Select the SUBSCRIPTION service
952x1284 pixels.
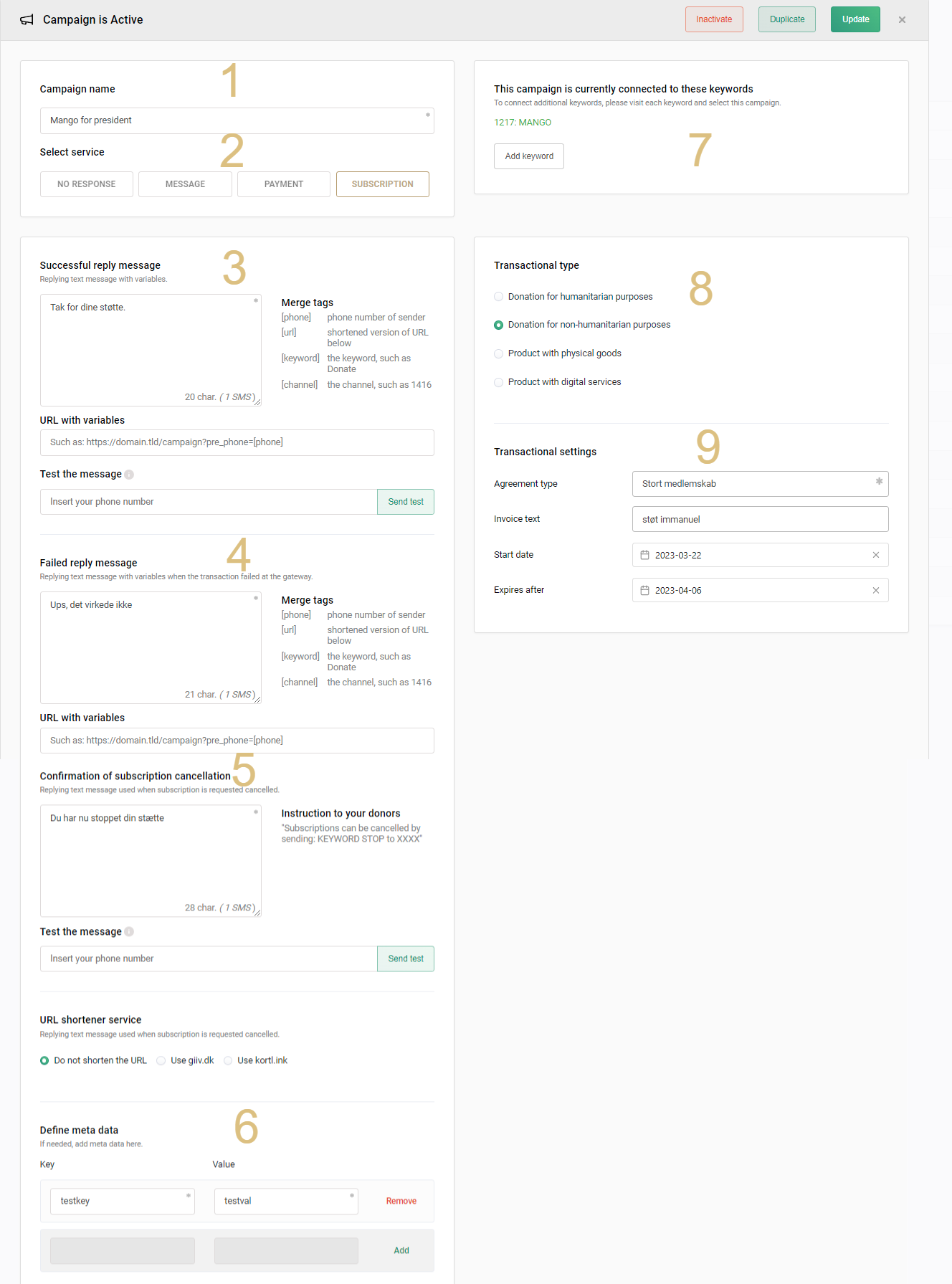click(x=383, y=184)
